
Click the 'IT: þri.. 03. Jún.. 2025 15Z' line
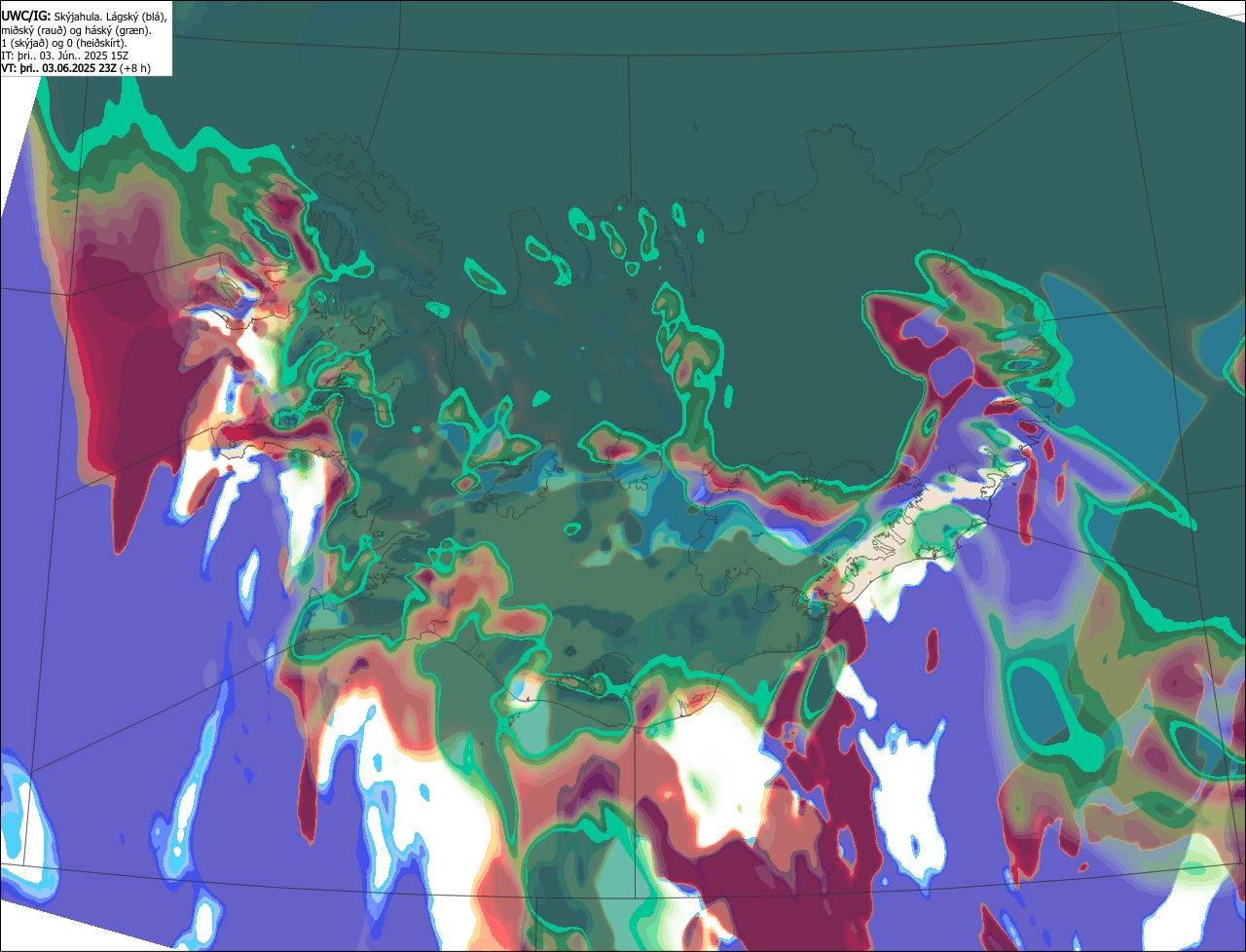[x=64, y=55]
